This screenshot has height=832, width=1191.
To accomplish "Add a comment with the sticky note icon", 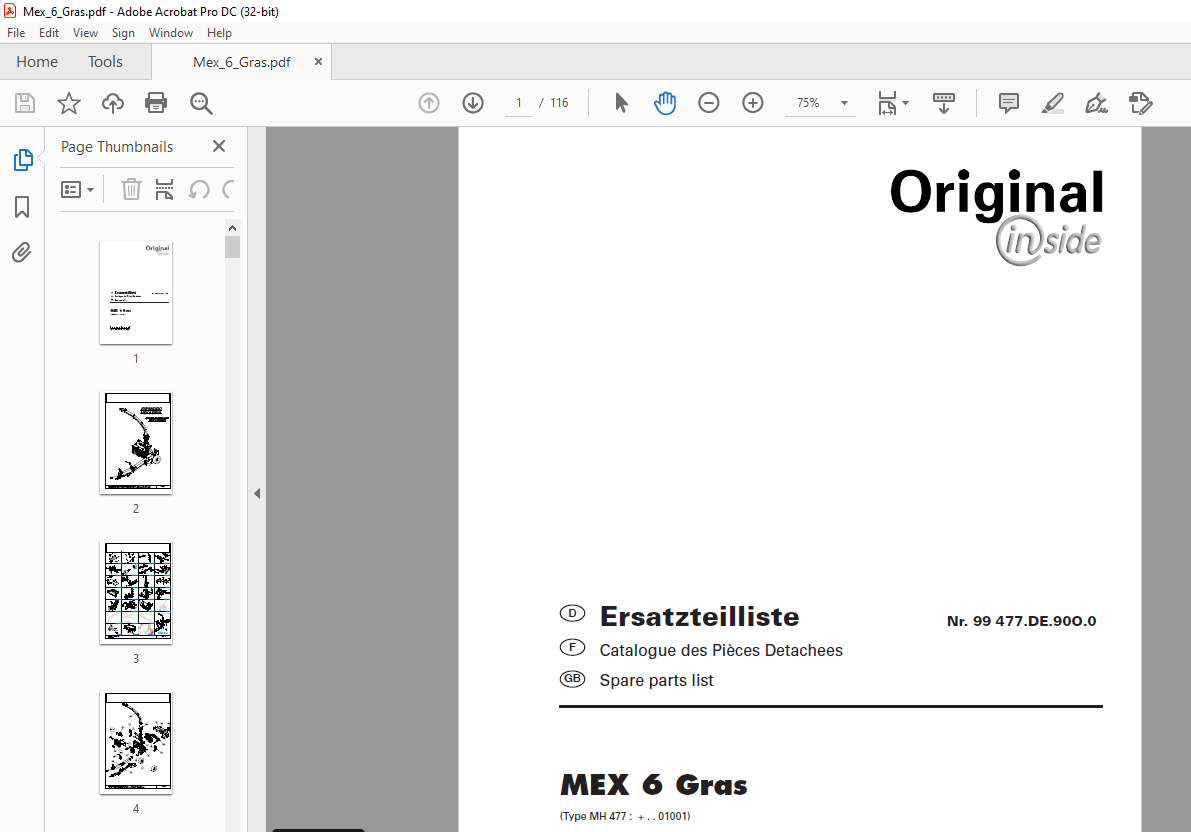I will [1009, 103].
